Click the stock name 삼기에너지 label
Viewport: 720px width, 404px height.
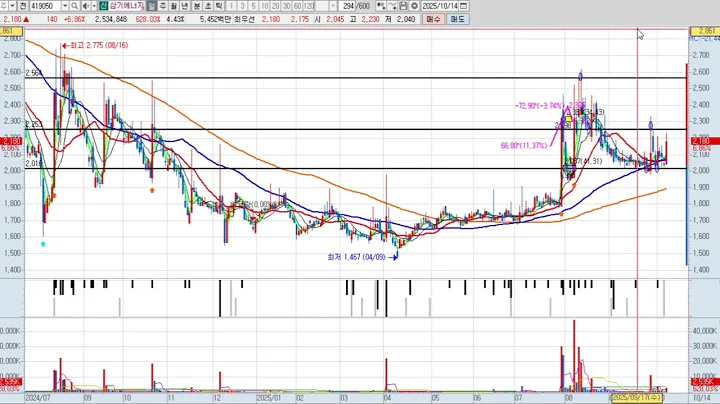click(127, 6)
